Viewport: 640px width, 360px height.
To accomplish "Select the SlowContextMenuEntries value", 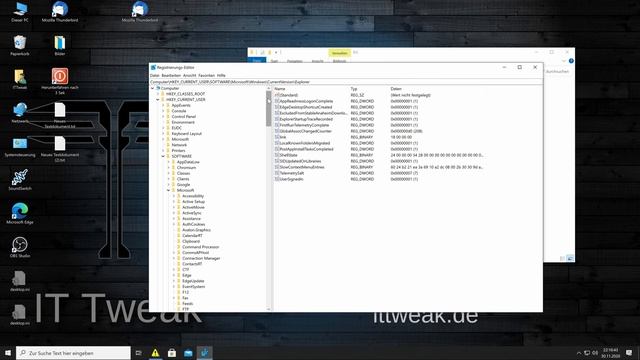I will [302, 167].
